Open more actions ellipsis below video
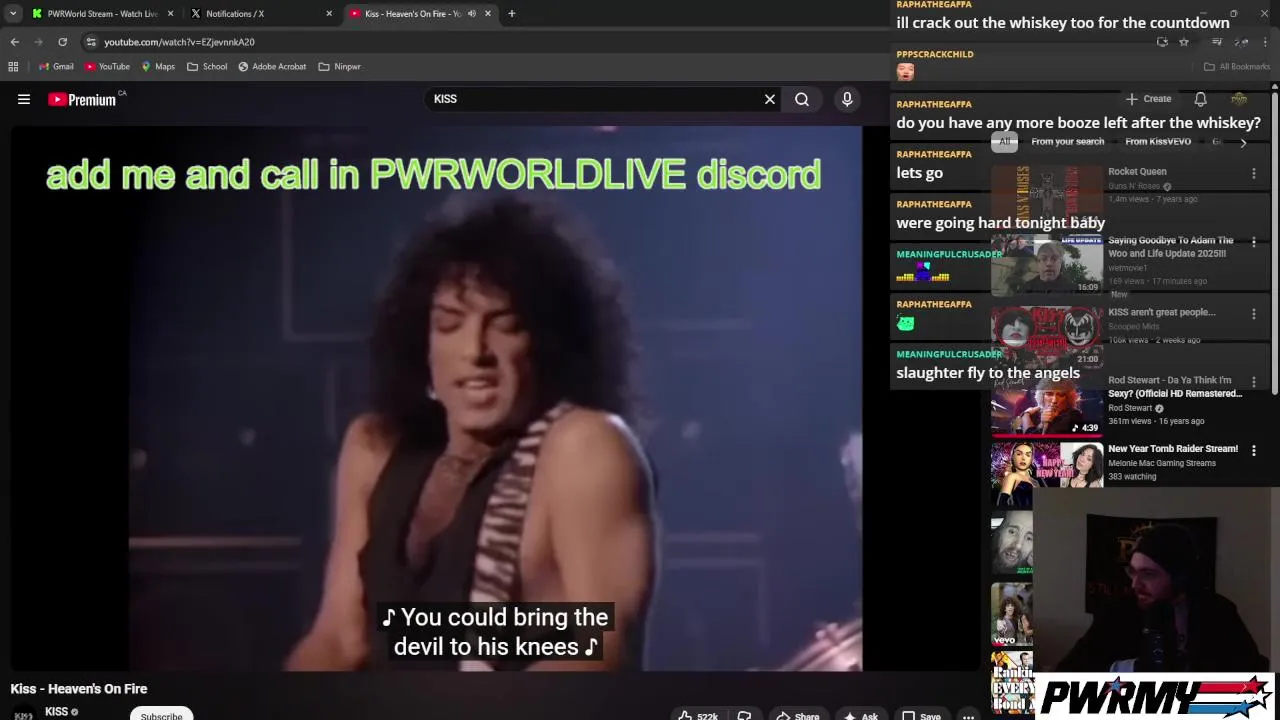1280x720 pixels. (x=968, y=715)
